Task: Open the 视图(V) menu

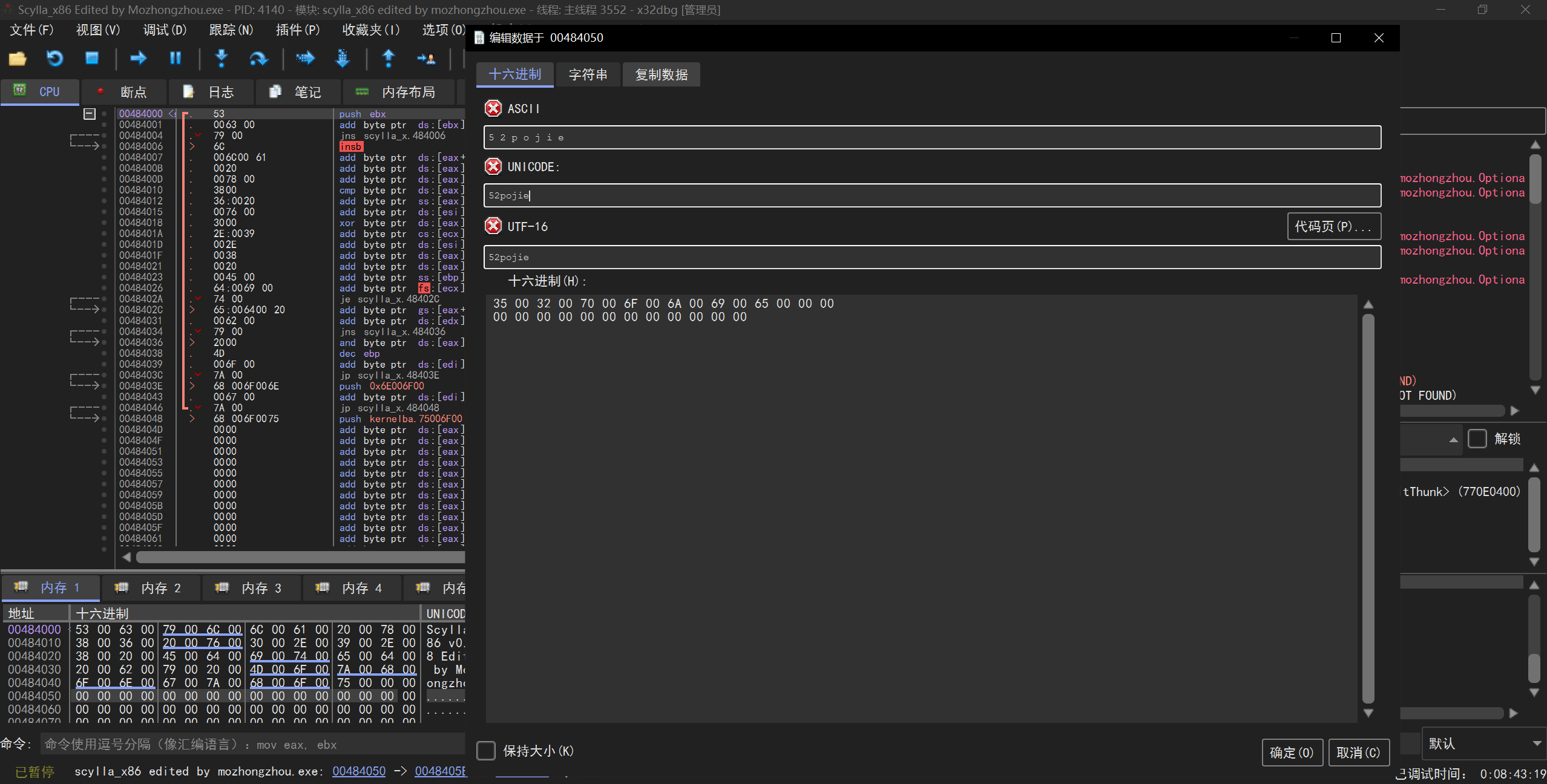Action: [x=98, y=30]
